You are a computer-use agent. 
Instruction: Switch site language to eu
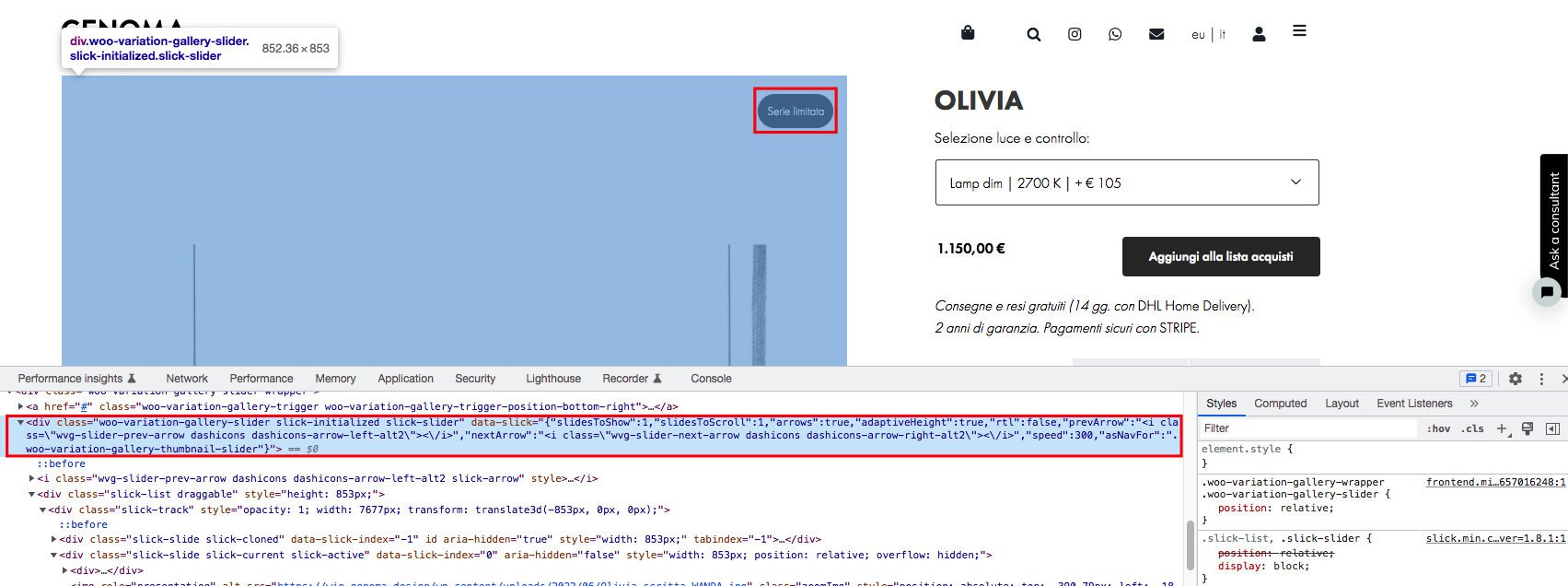1198,35
